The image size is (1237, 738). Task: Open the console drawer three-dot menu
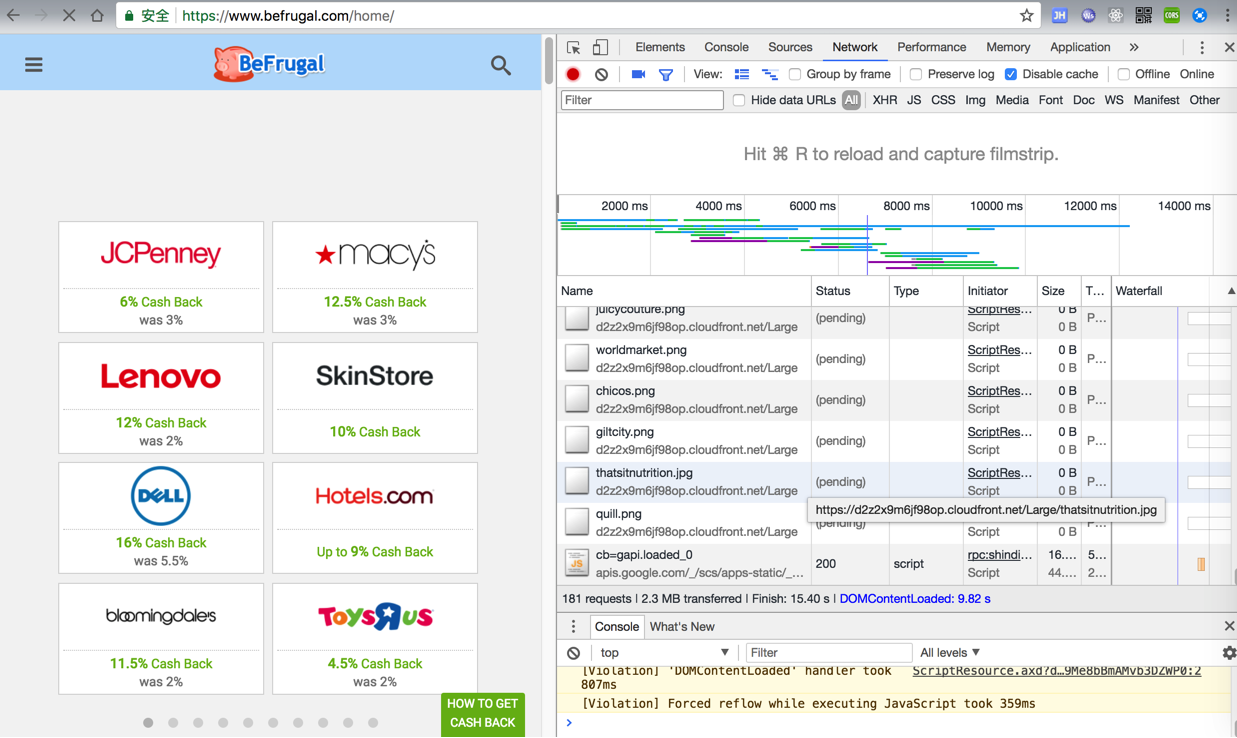click(573, 627)
